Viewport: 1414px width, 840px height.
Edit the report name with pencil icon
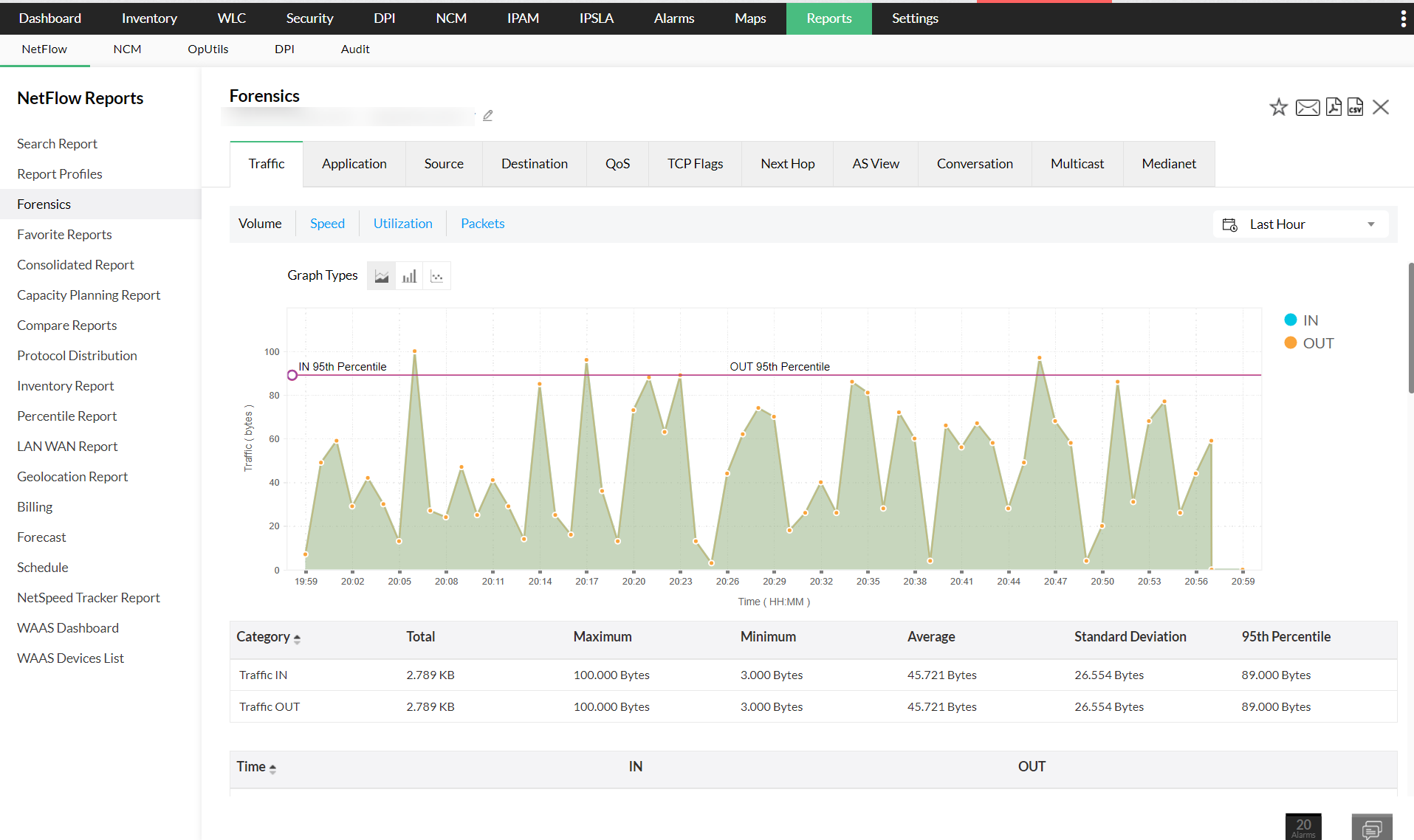click(487, 116)
